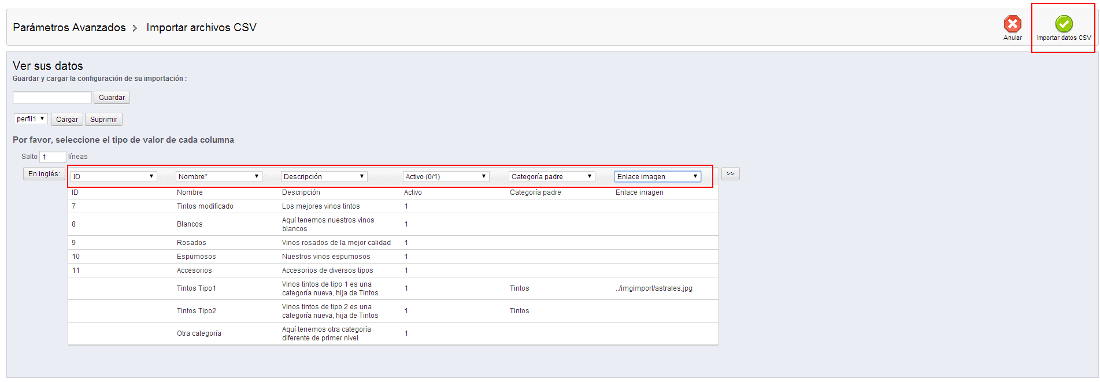Viewport: 1100px width, 382px height.
Task: Click the red Anular cancel icon
Action: pyautogui.click(x=1012, y=24)
